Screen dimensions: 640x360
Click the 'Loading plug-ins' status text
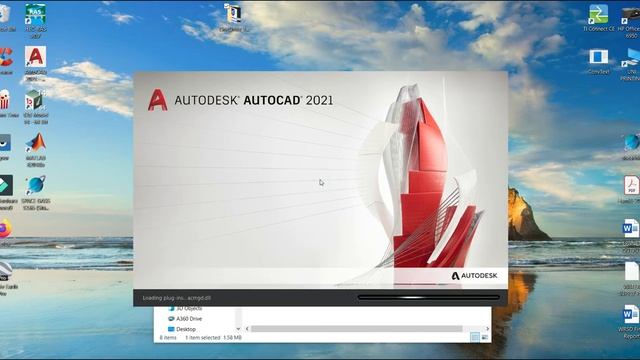(x=177, y=298)
